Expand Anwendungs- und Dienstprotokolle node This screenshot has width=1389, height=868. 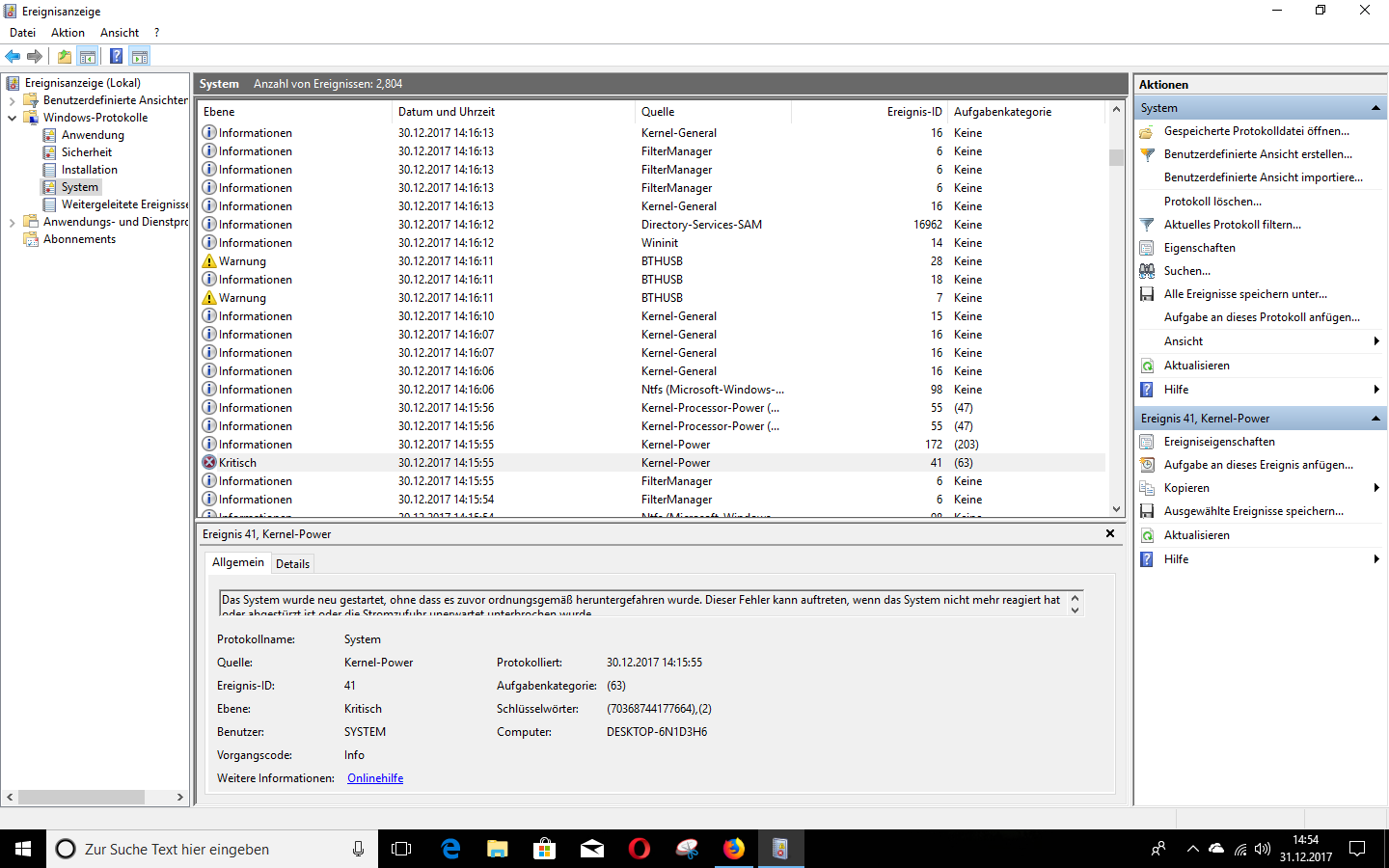[x=12, y=222]
